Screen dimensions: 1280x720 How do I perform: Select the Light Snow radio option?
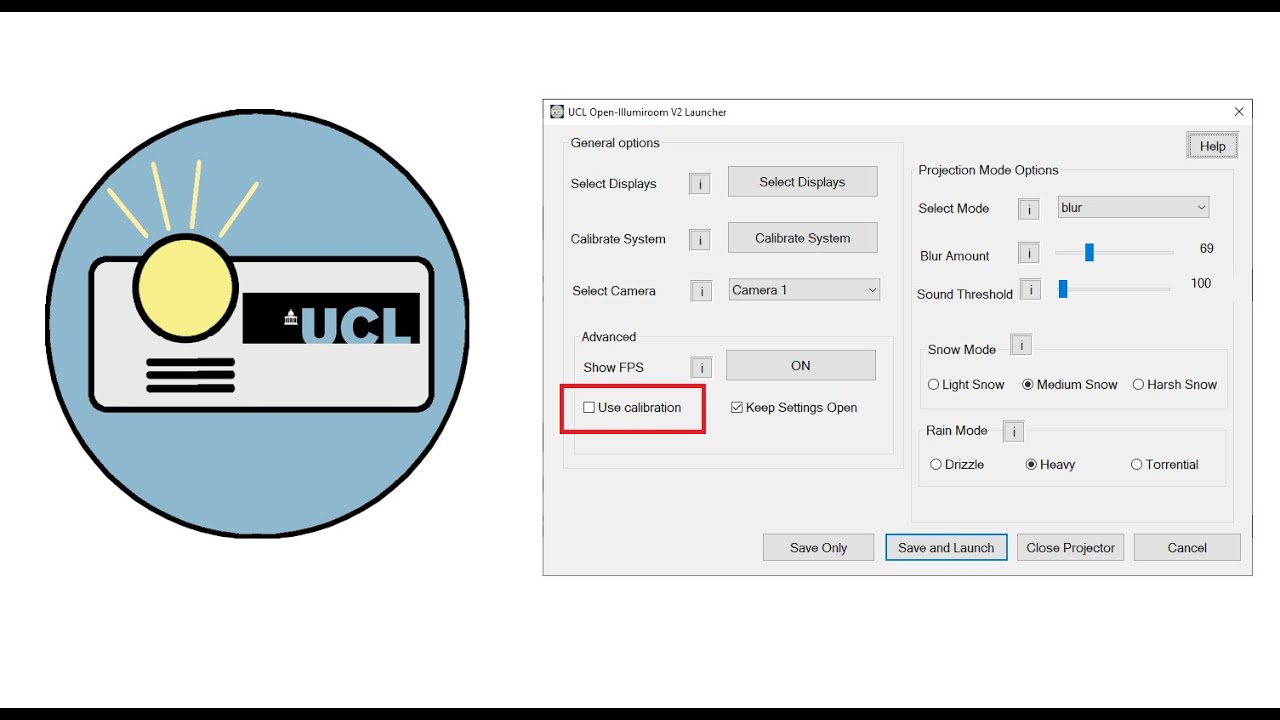(934, 384)
